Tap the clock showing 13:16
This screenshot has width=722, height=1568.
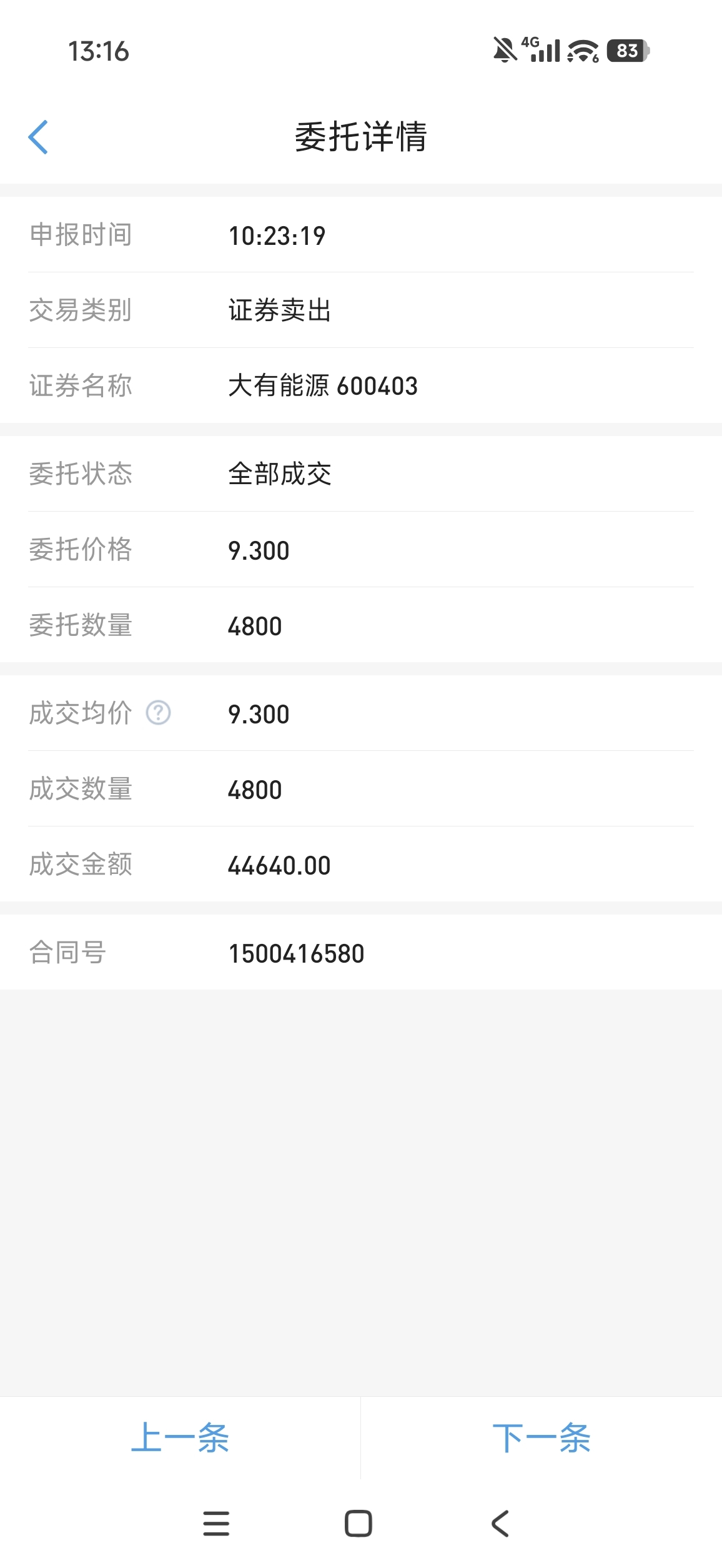coord(99,51)
